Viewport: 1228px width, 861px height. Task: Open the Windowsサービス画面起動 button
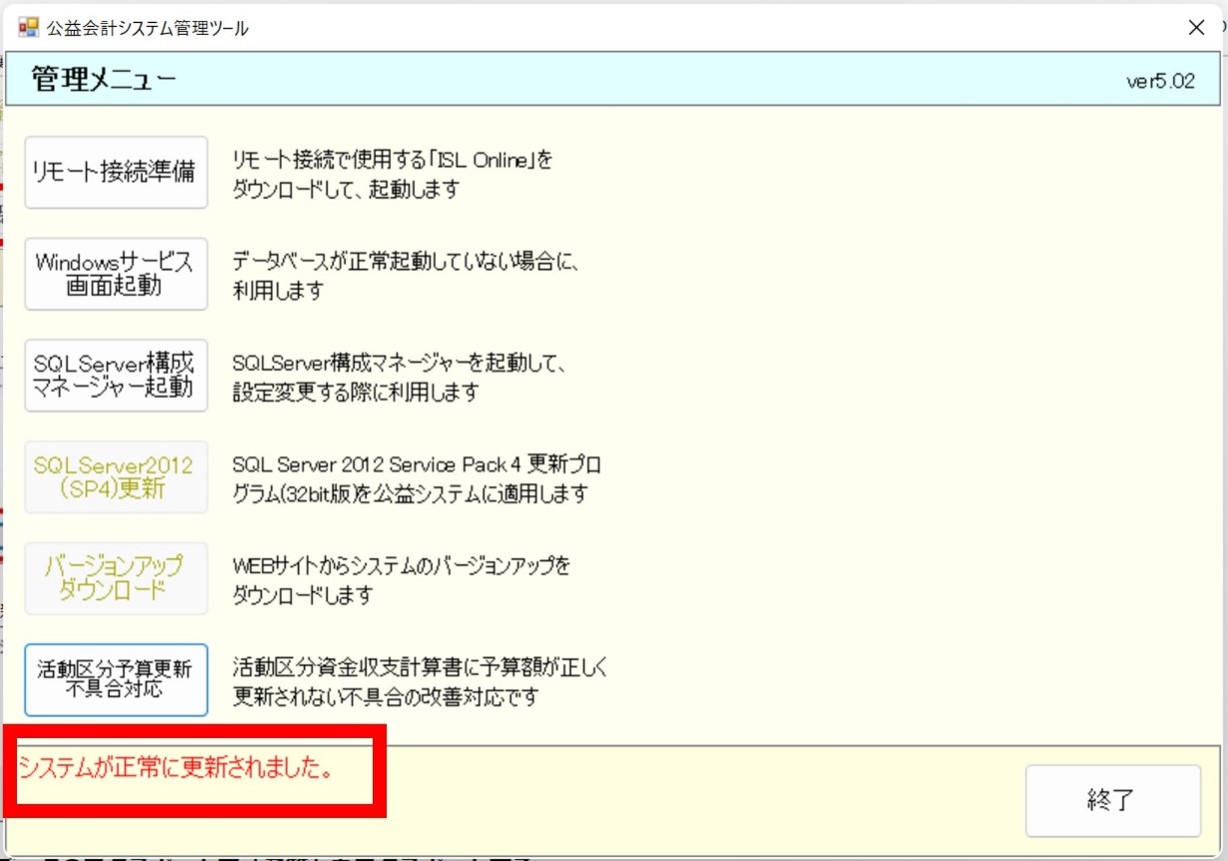click(x=116, y=274)
